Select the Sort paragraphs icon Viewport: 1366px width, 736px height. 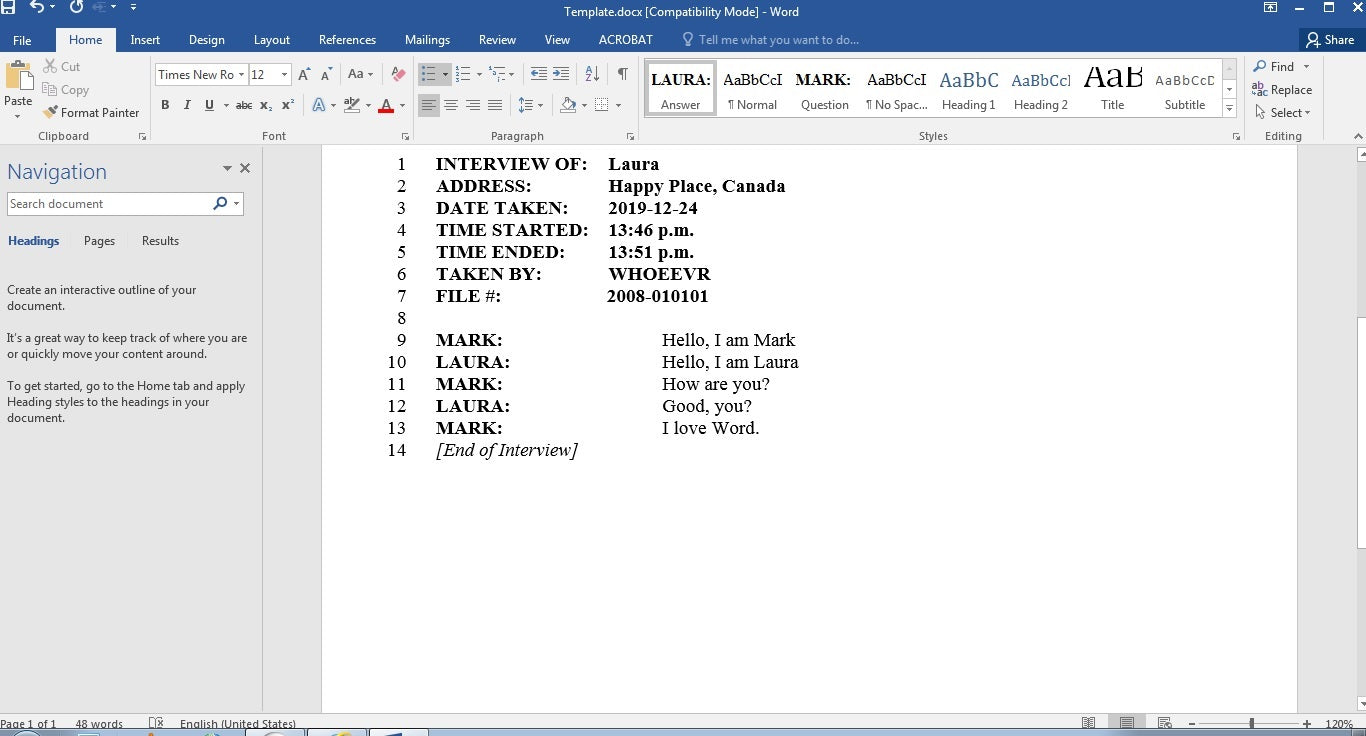pos(592,74)
